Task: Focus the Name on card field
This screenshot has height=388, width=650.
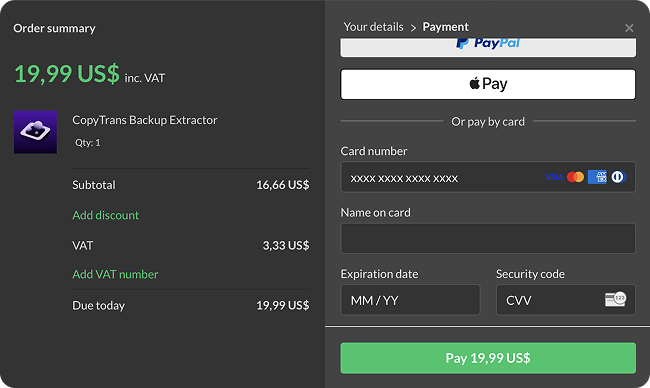Action: [x=488, y=238]
